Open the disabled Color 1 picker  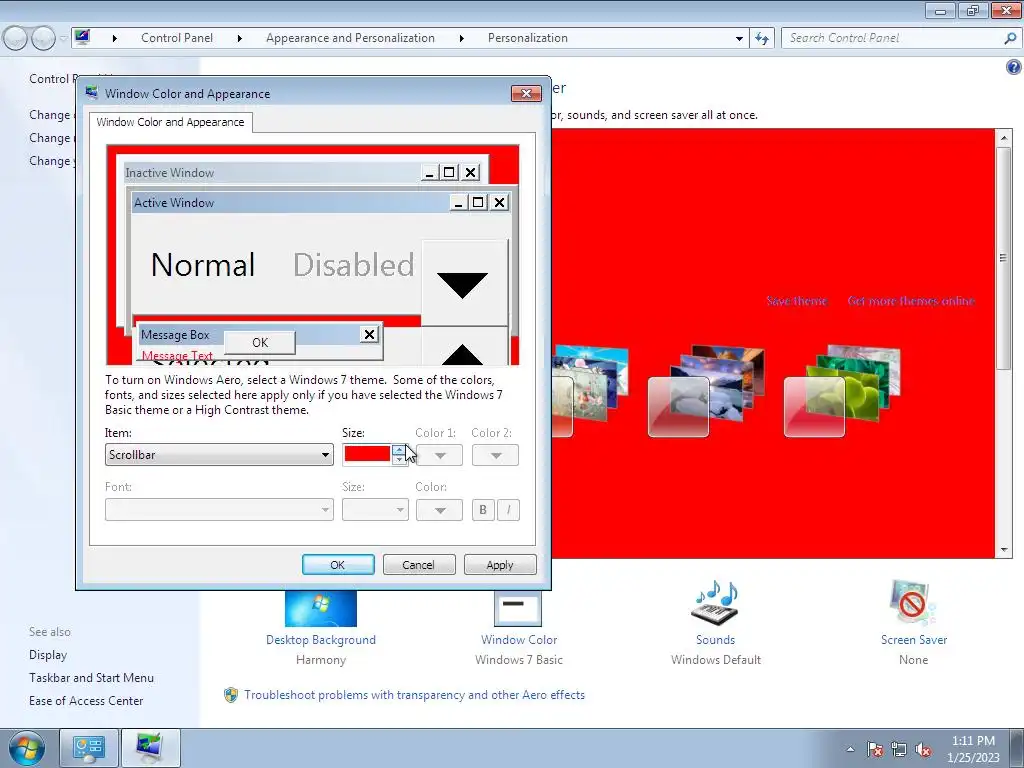point(440,455)
